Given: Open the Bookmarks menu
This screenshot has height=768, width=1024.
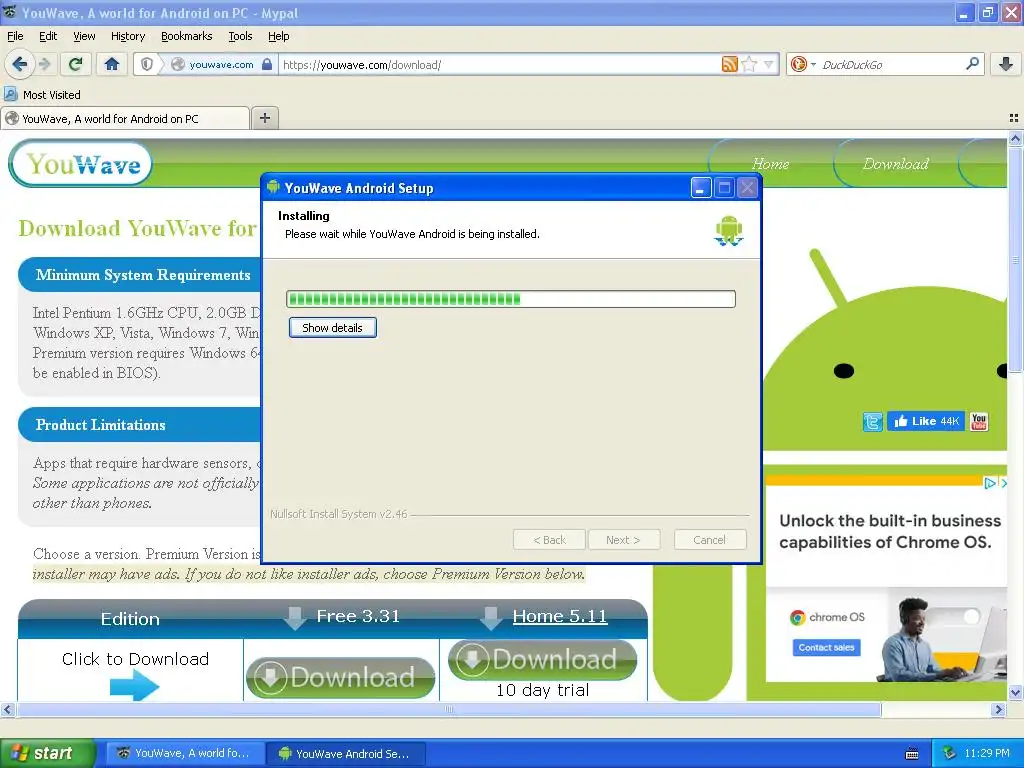Looking at the screenshot, I should coord(187,37).
